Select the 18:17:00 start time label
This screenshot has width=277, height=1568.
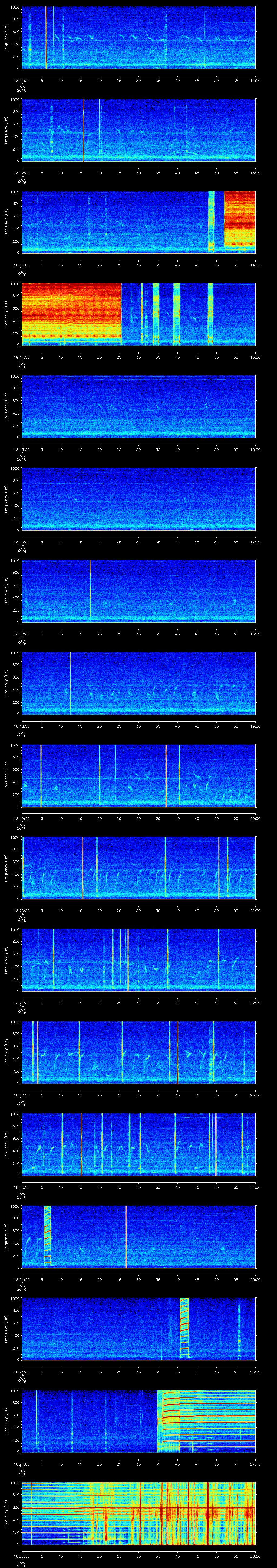click(x=21, y=634)
